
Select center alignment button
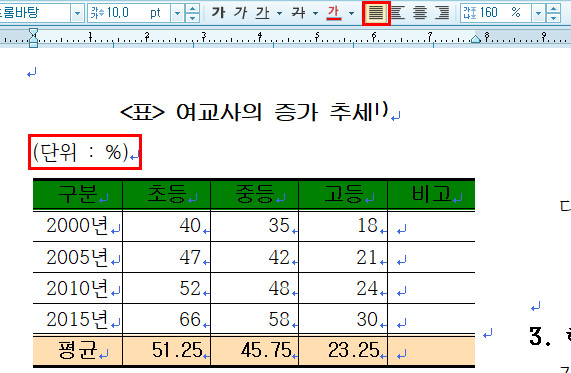420,13
